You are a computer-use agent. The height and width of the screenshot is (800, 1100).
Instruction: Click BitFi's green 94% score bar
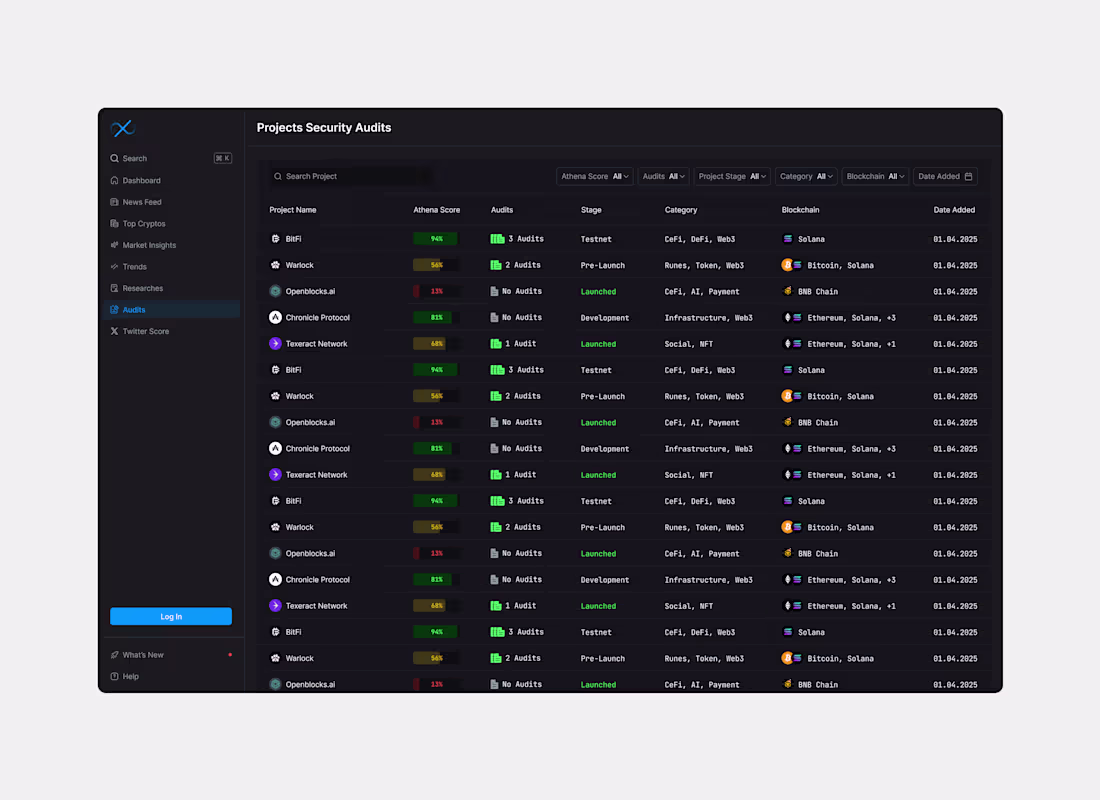coord(437,238)
